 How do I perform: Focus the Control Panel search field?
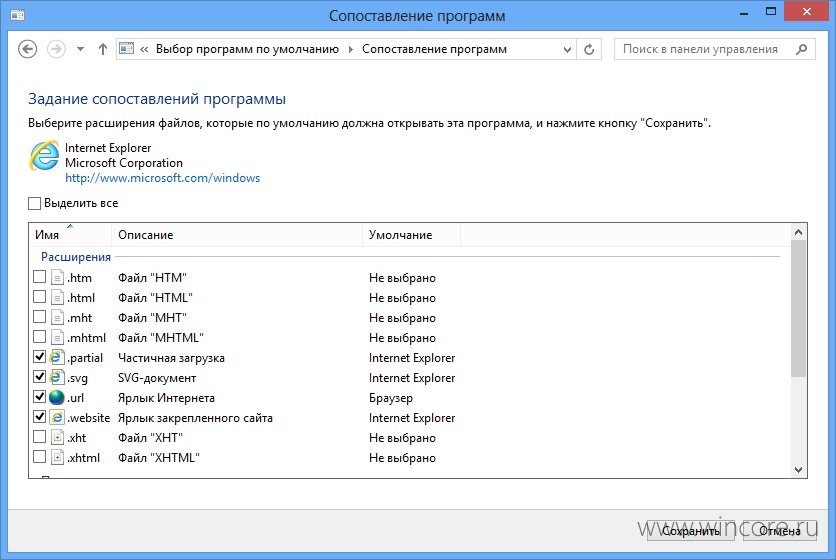(714, 49)
